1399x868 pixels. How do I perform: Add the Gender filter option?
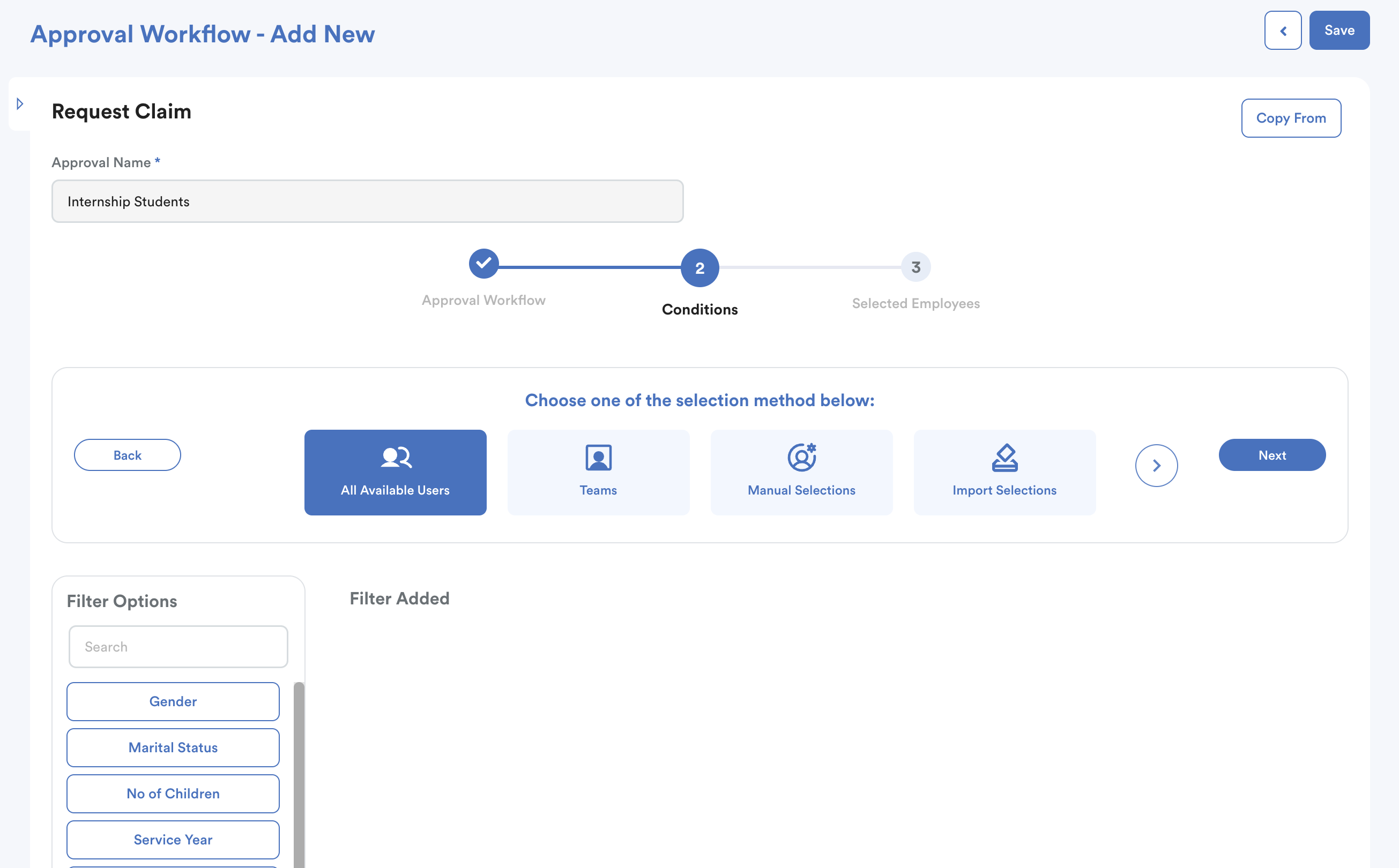click(x=173, y=701)
